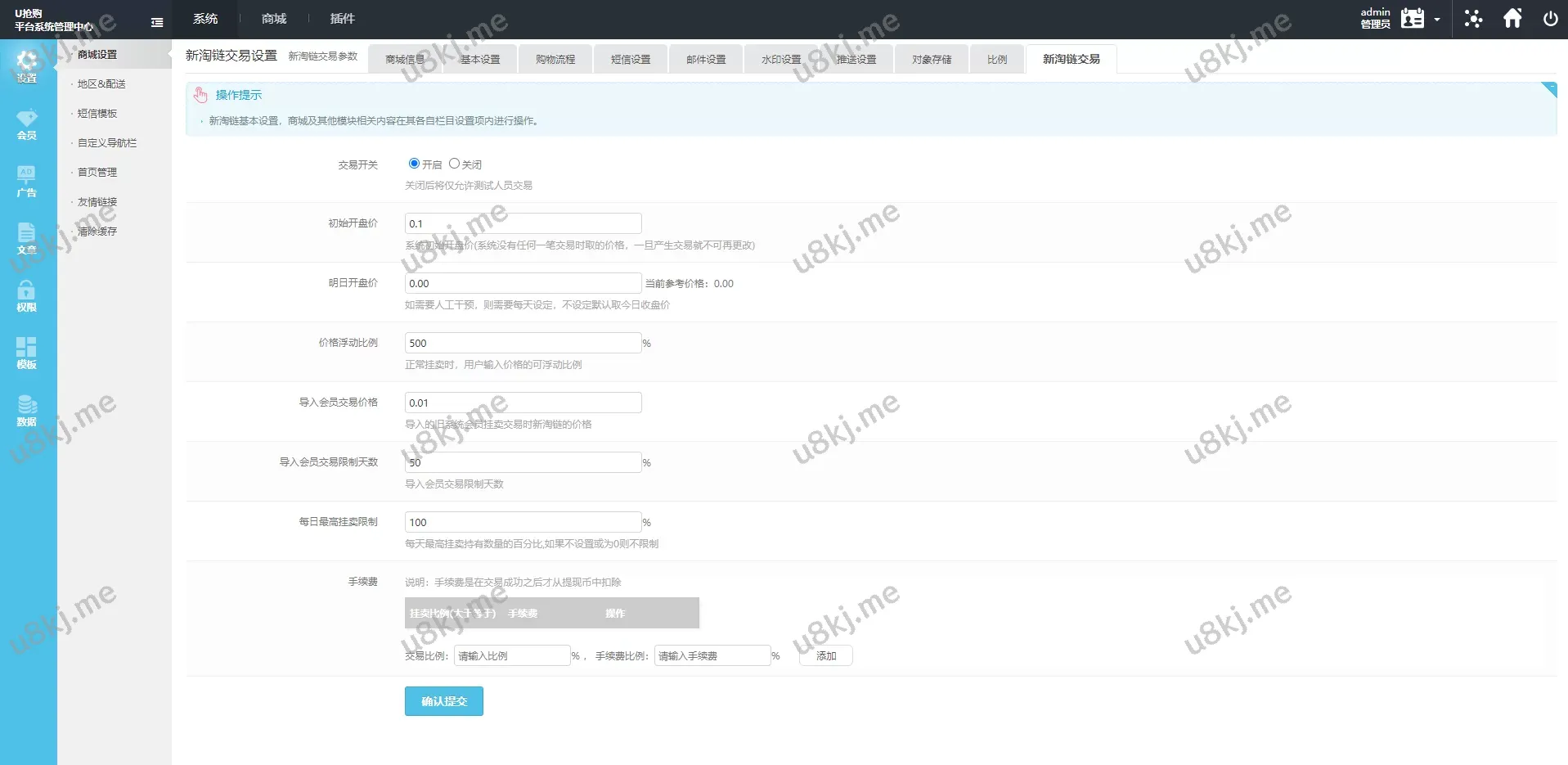Collapse the 操作提示 panel via corner triangle
The image size is (1568, 765).
click(1549, 89)
